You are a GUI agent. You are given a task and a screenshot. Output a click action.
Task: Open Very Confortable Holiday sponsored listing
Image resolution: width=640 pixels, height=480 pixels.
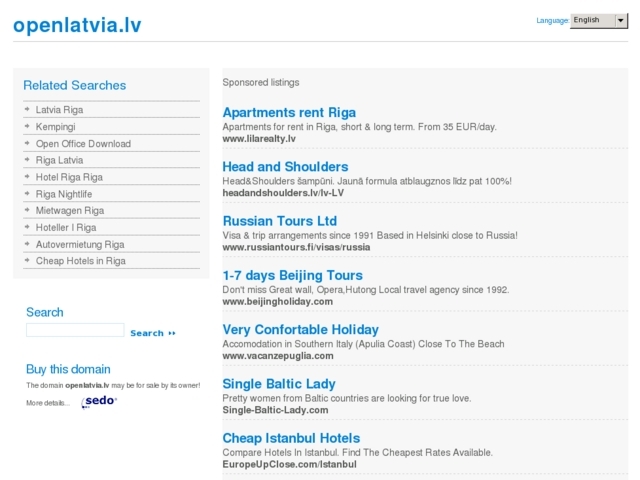click(300, 329)
